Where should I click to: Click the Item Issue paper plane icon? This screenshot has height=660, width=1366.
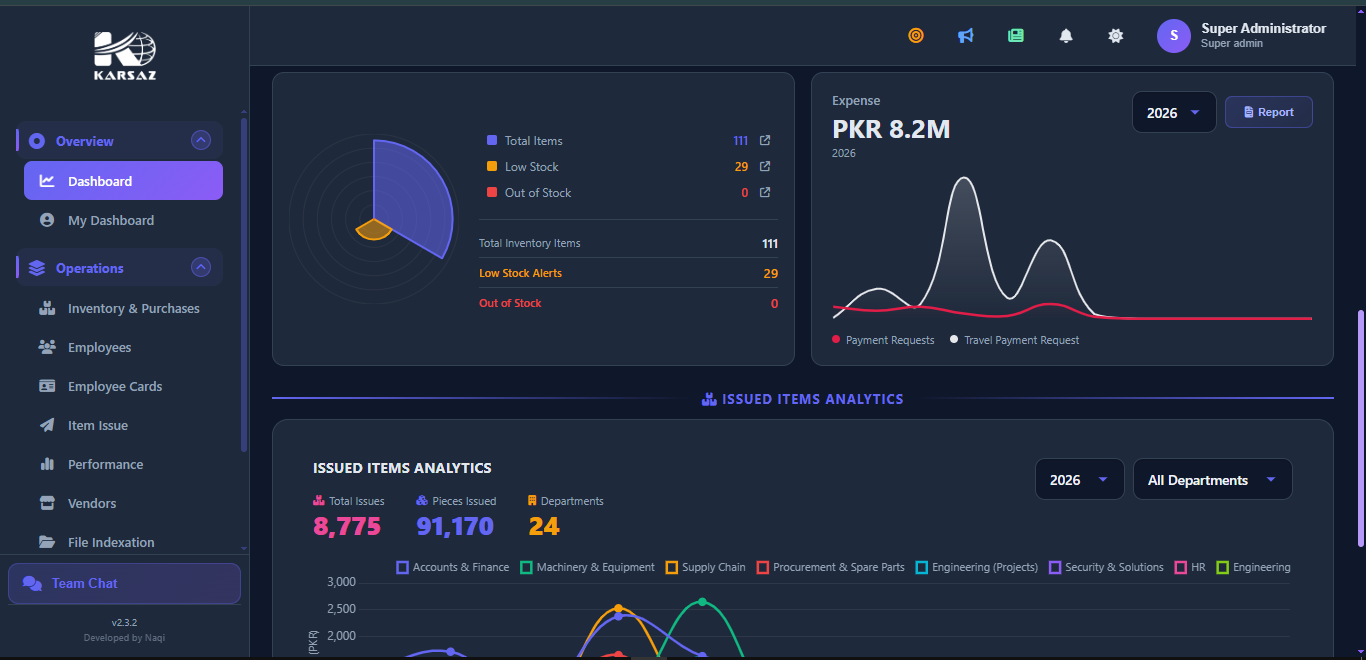coord(47,425)
